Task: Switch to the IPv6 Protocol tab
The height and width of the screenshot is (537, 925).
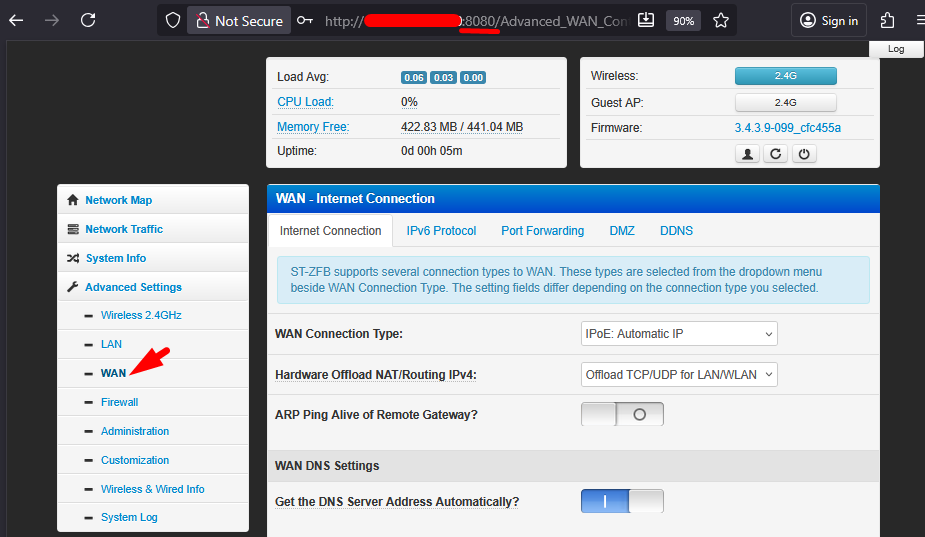Action: (x=441, y=231)
